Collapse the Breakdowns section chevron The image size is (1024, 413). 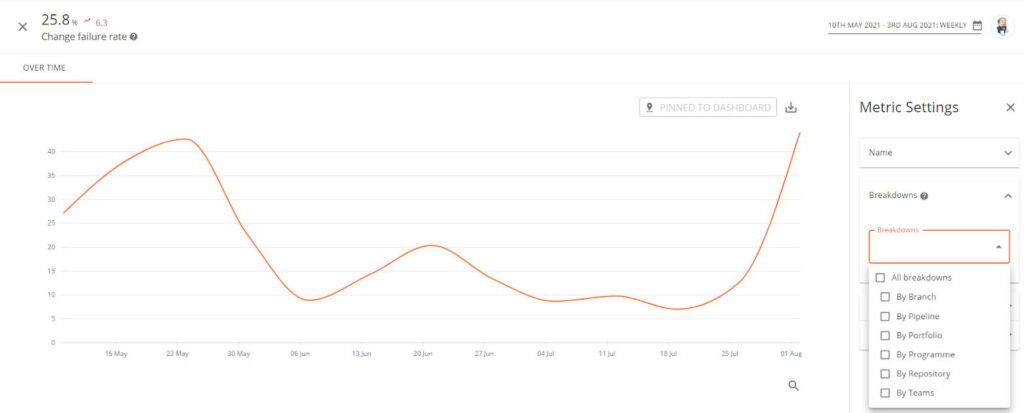(1007, 196)
